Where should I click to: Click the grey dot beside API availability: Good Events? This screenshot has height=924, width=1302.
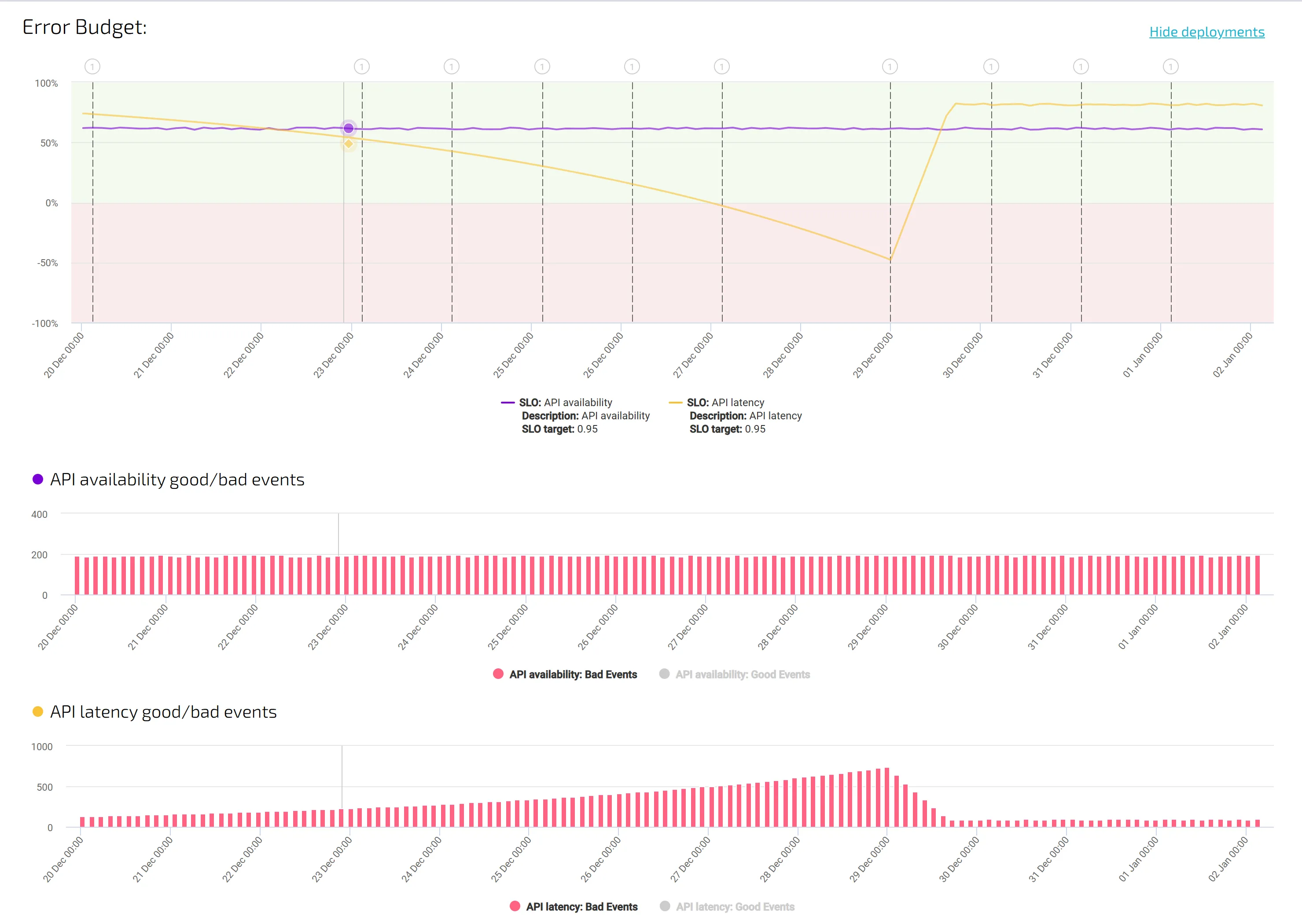click(x=664, y=674)
